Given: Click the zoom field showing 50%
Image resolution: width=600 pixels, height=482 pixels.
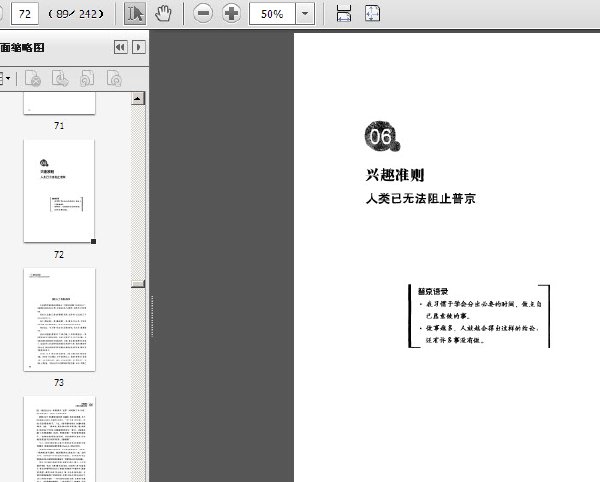Looking at the screenshot, I should [x=272, y=14].
